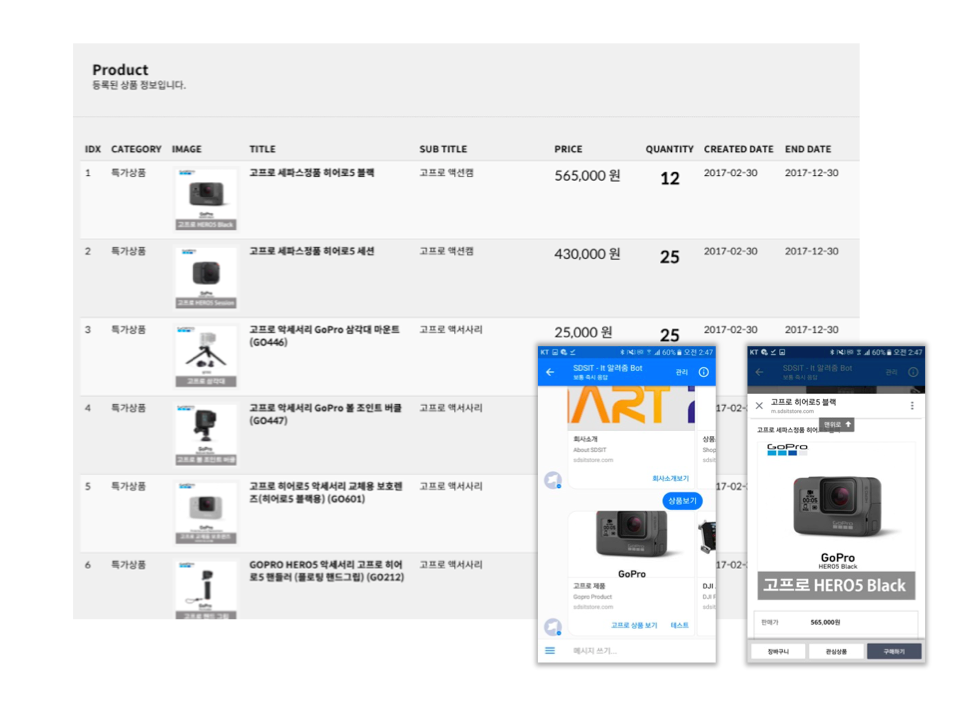The image size is (971, 702).
Task: Click the IMAGE column header
Action: [x=186, y=149]
